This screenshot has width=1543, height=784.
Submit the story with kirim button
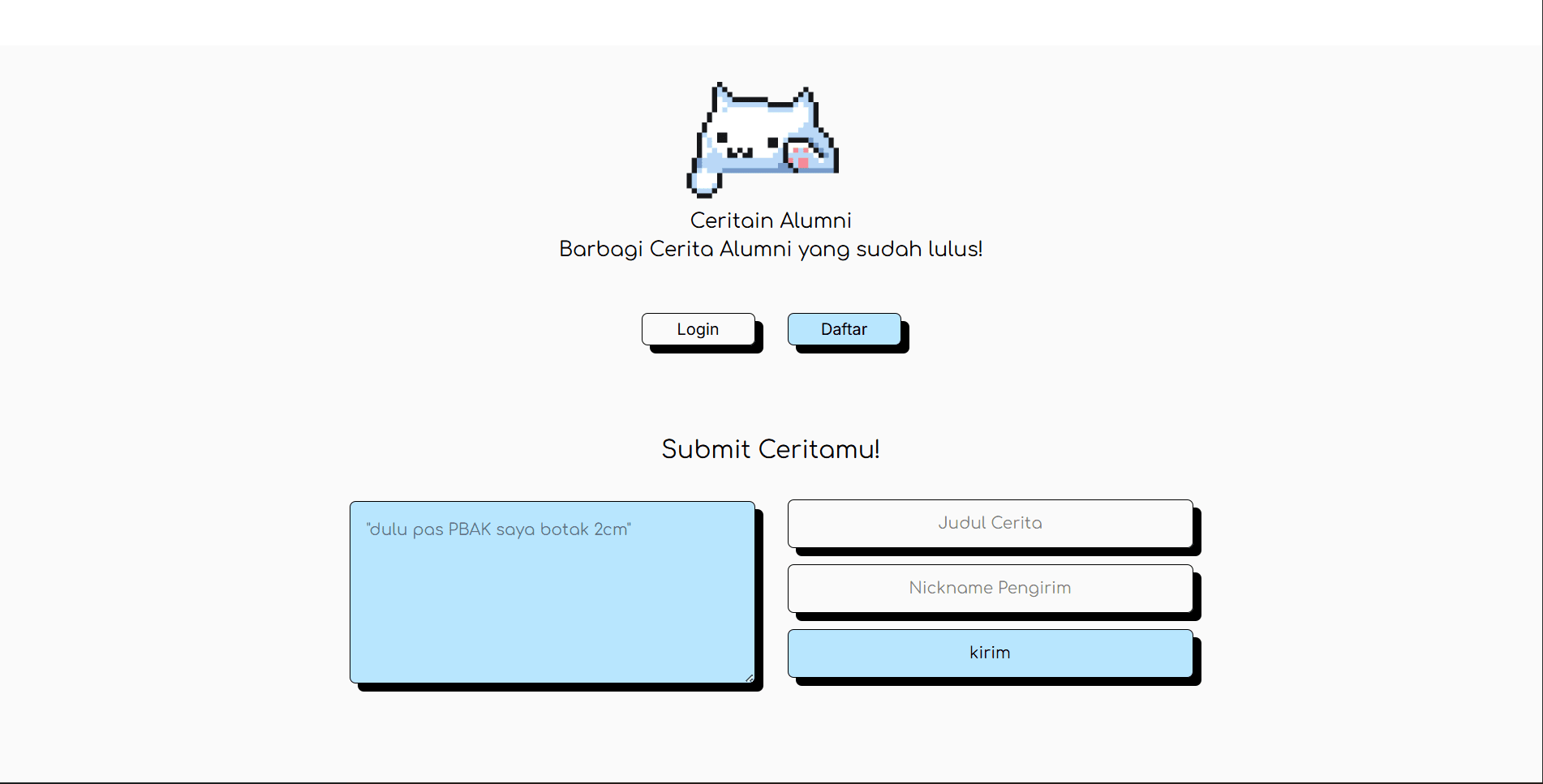click(x=990, y=653)
